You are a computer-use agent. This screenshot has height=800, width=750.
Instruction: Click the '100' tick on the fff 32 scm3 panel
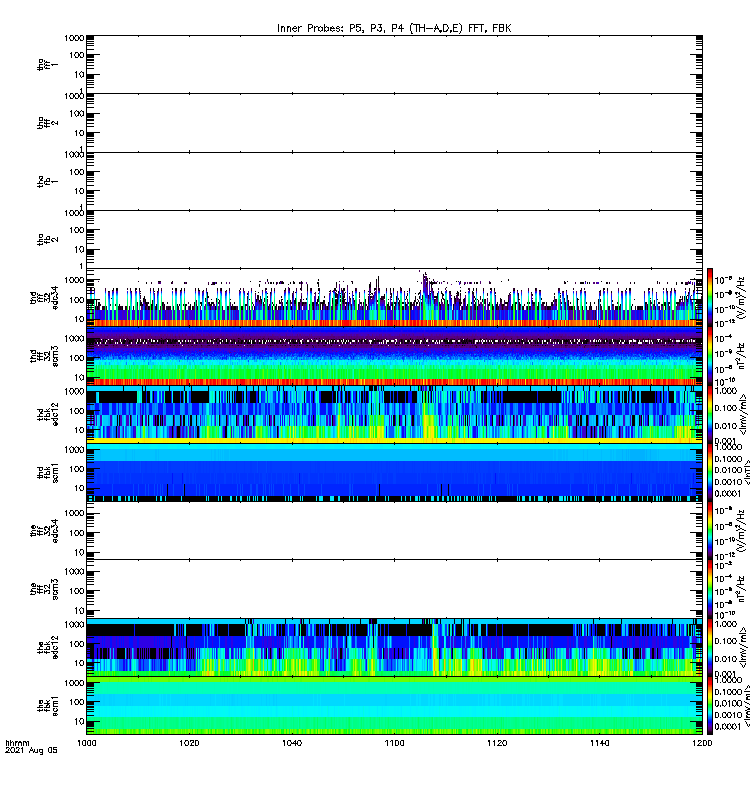77,591
